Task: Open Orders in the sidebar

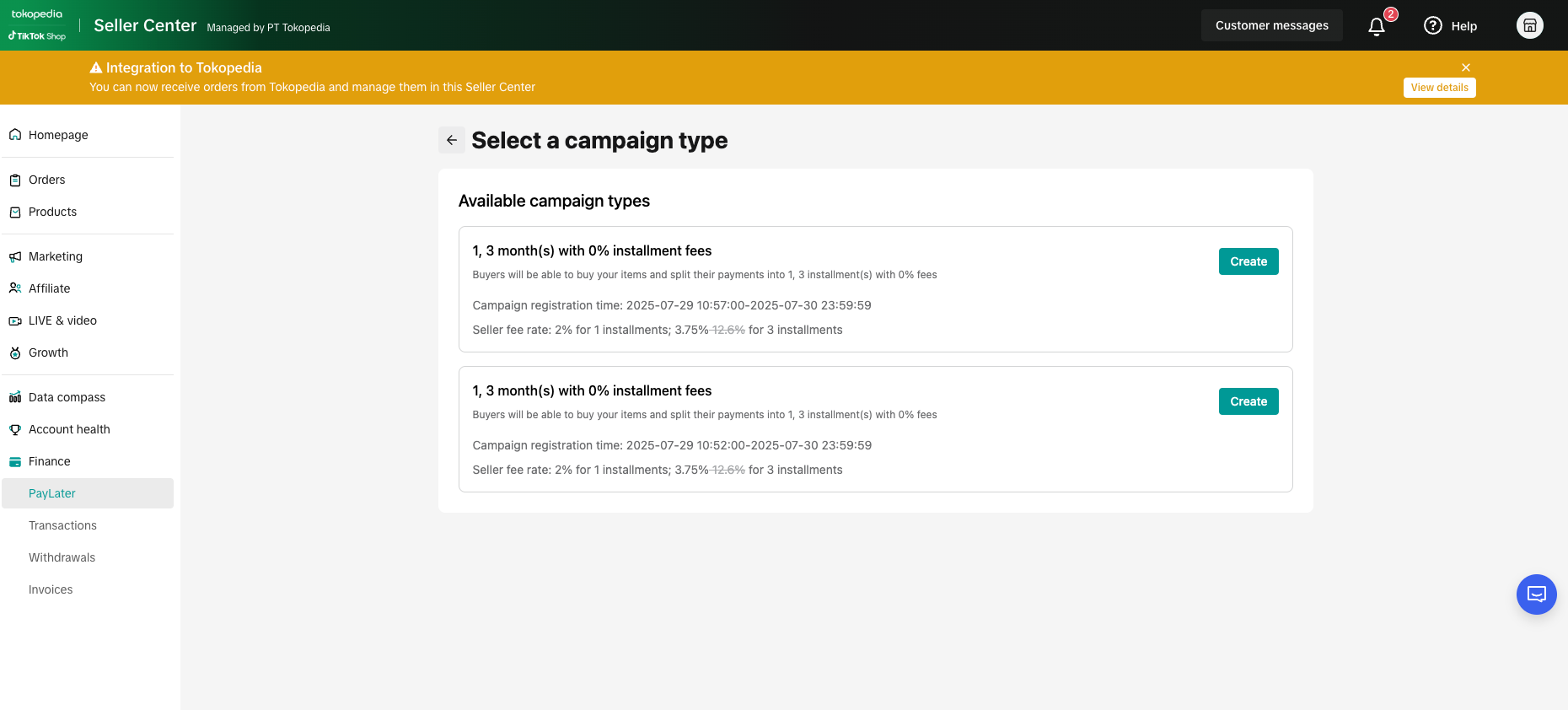Action: (47, 180)
